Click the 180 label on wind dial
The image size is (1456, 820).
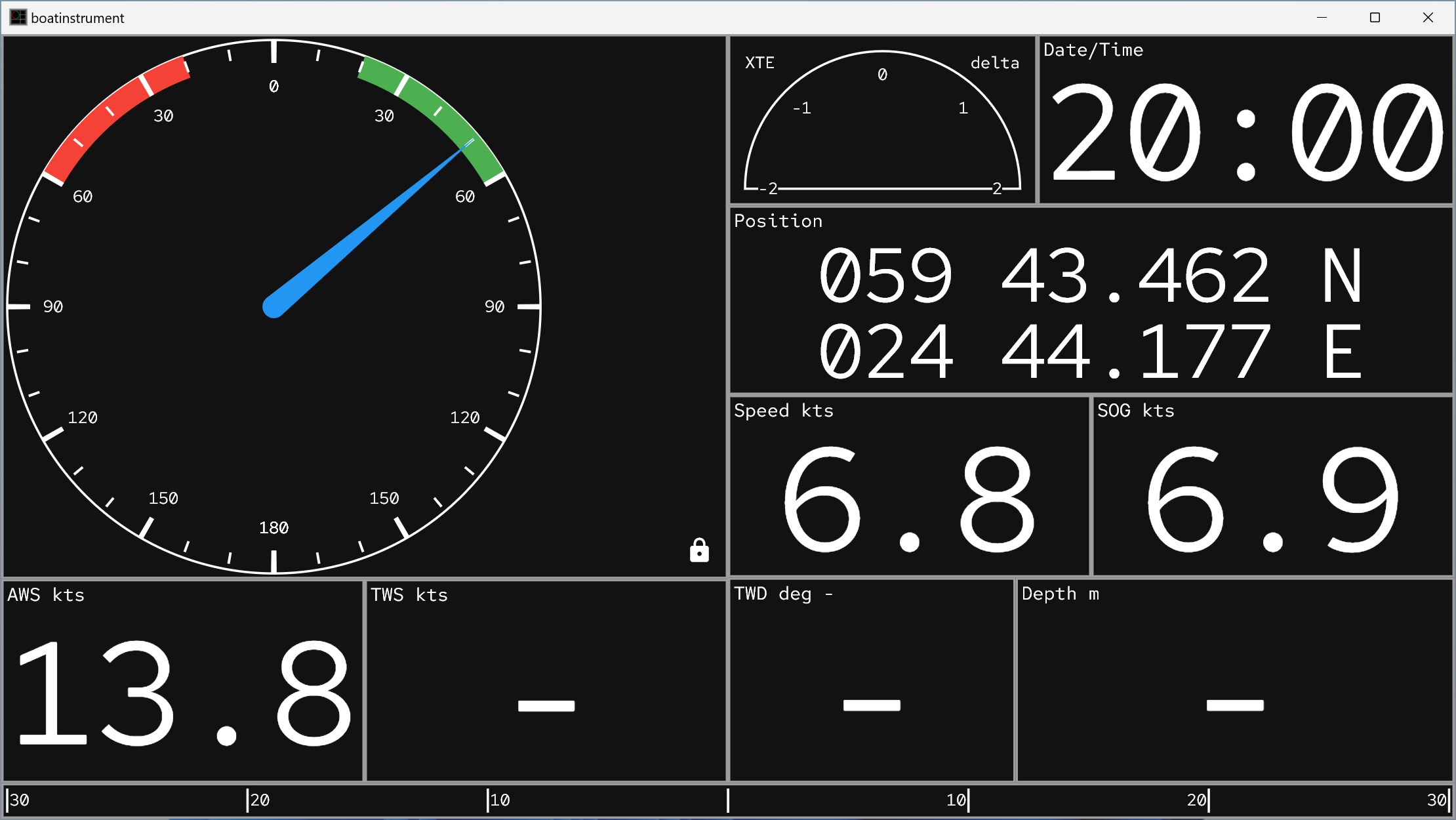(273, 528)
